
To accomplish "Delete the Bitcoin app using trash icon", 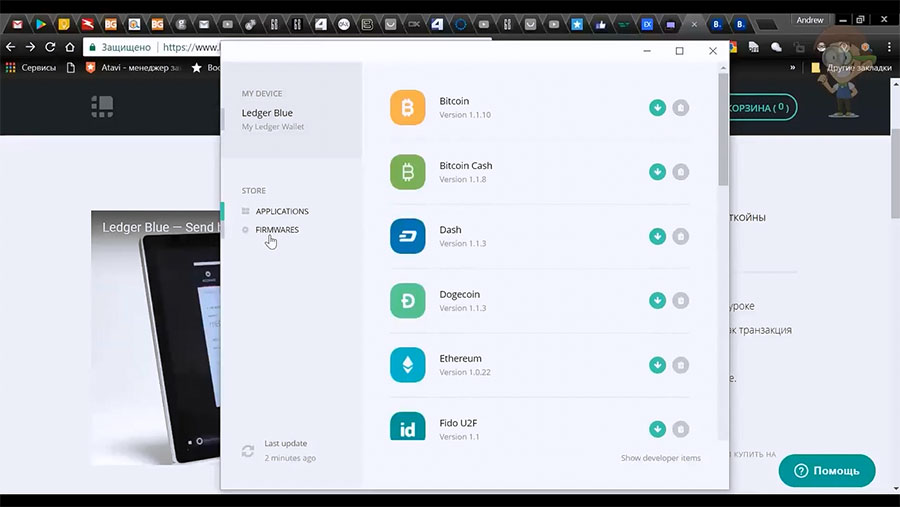I will (x=681, y=107).
